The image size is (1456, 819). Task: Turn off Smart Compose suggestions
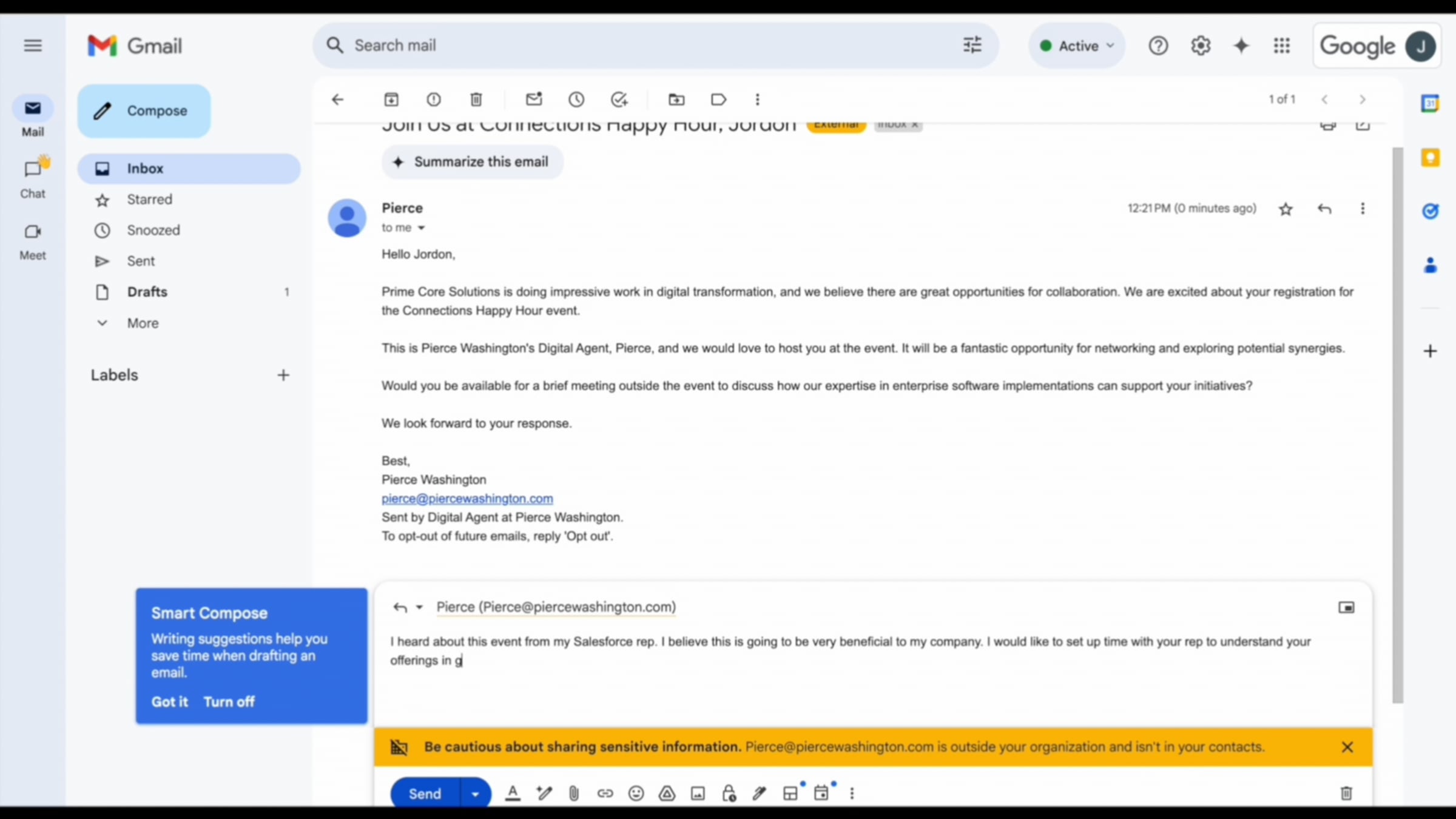(229, 702)
